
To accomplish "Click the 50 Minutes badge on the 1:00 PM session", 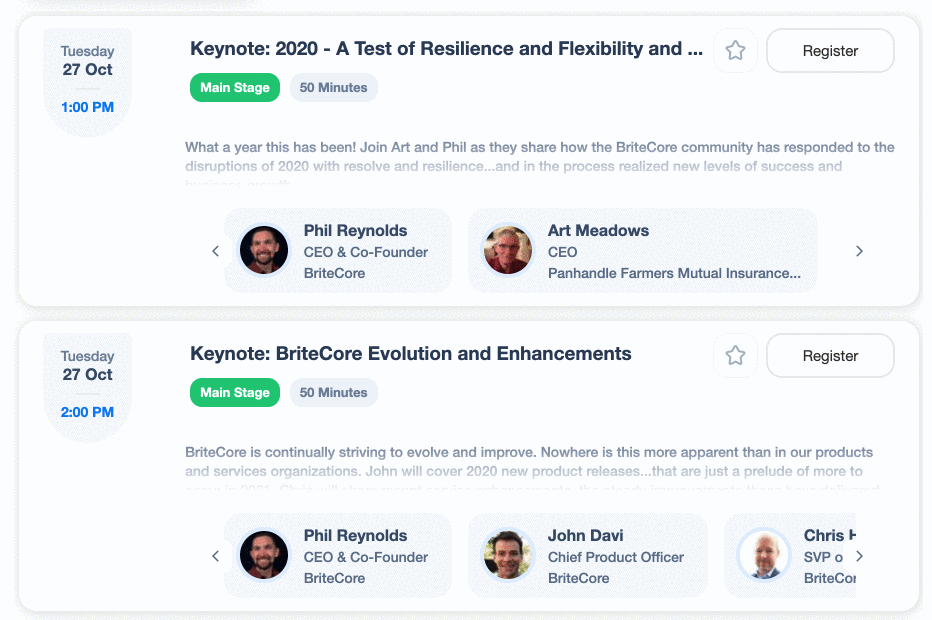I will (x=333, y=87).
